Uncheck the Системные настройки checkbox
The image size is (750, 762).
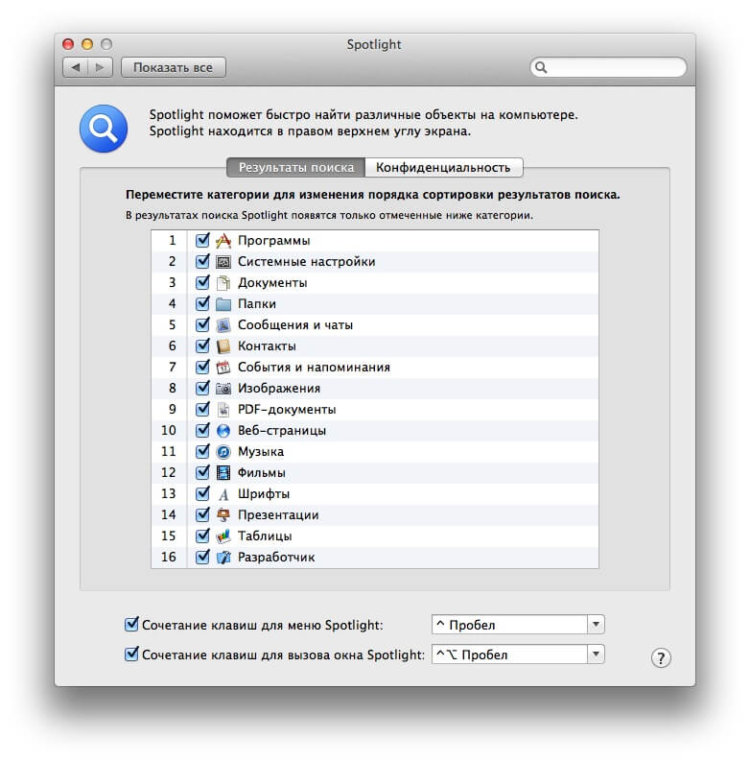[202, 261]
